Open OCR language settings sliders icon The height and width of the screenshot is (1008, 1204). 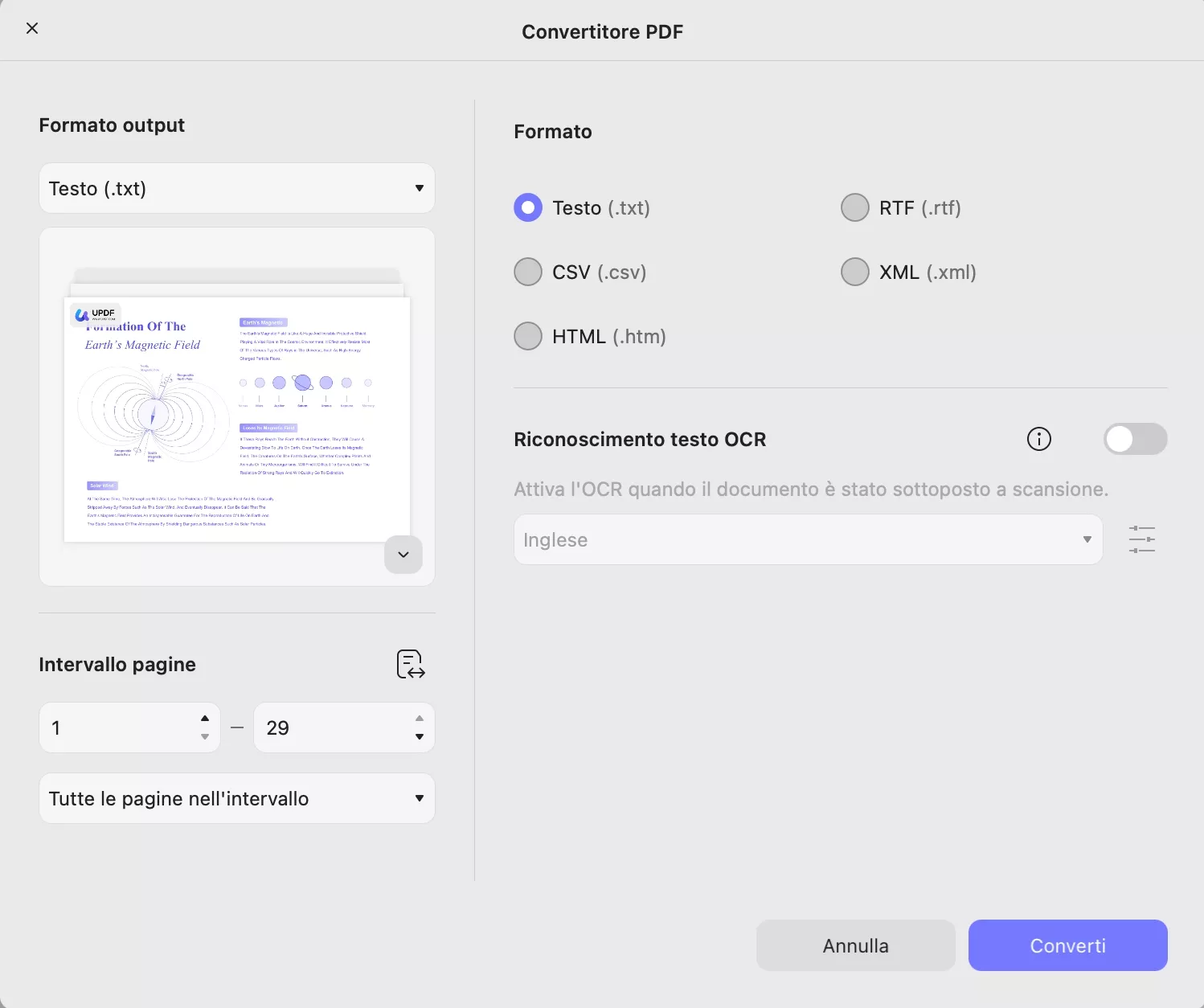tap(1141, 539)
